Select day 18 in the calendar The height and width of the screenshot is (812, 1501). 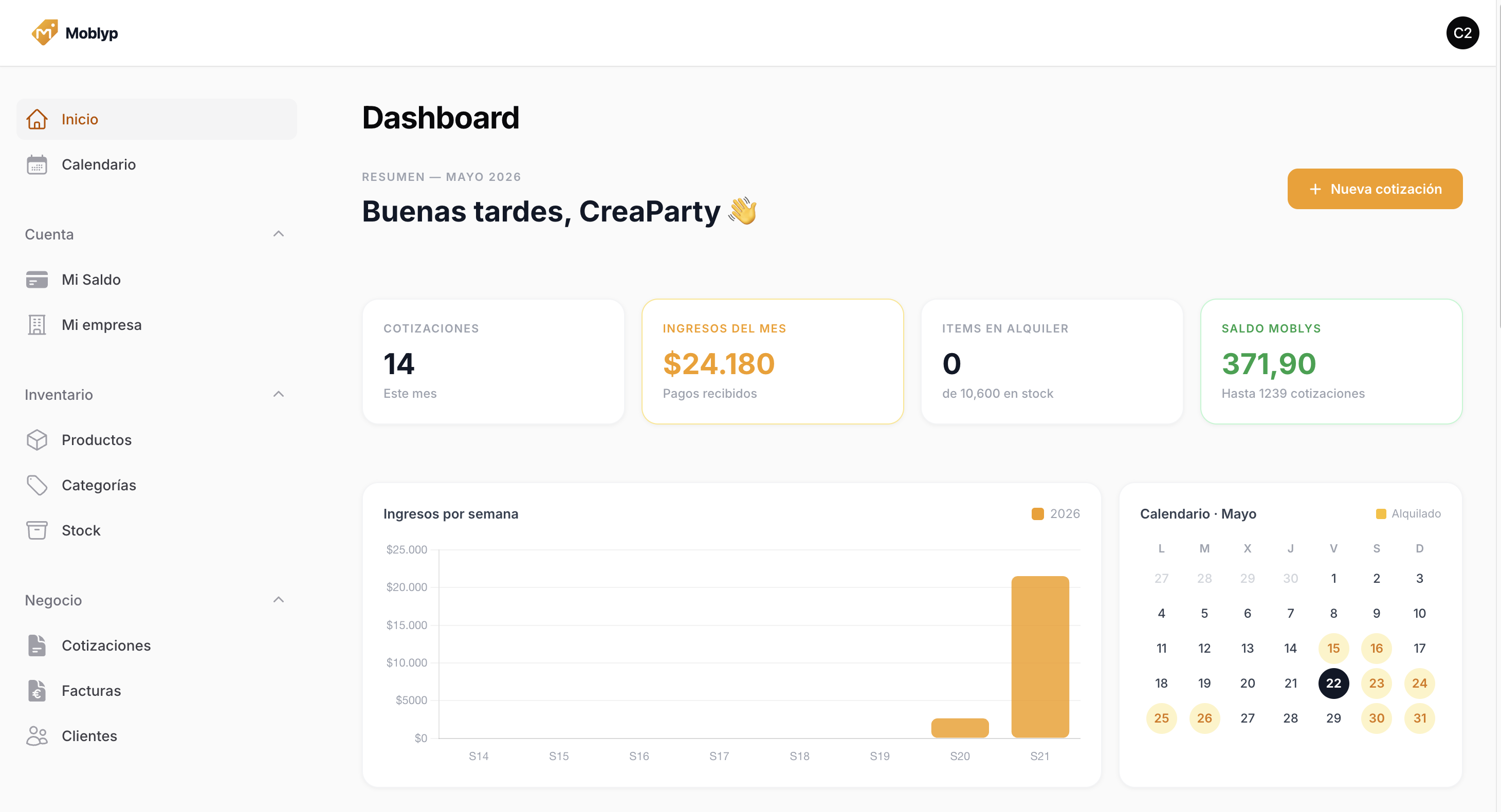click(x=1161, y=684)
